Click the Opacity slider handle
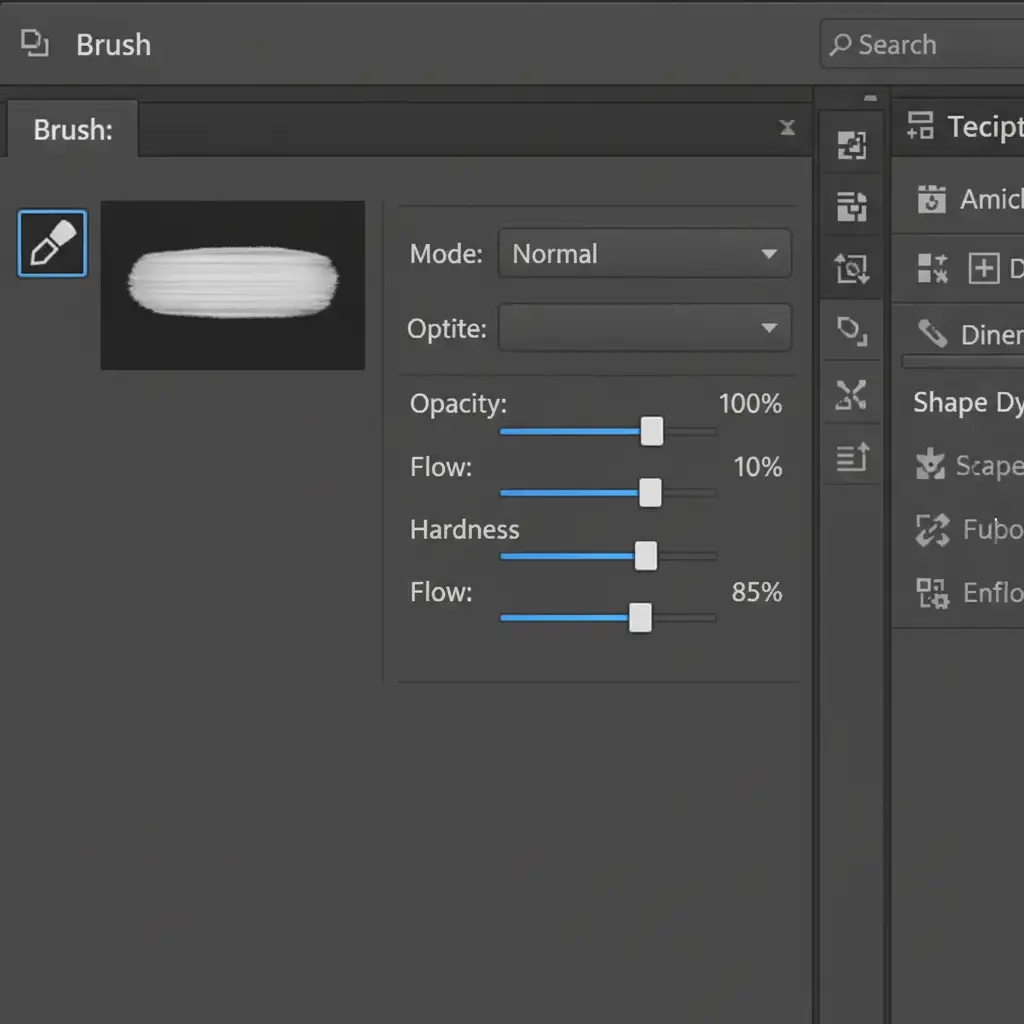The image size is (1024, 1024). click(652, 431)
